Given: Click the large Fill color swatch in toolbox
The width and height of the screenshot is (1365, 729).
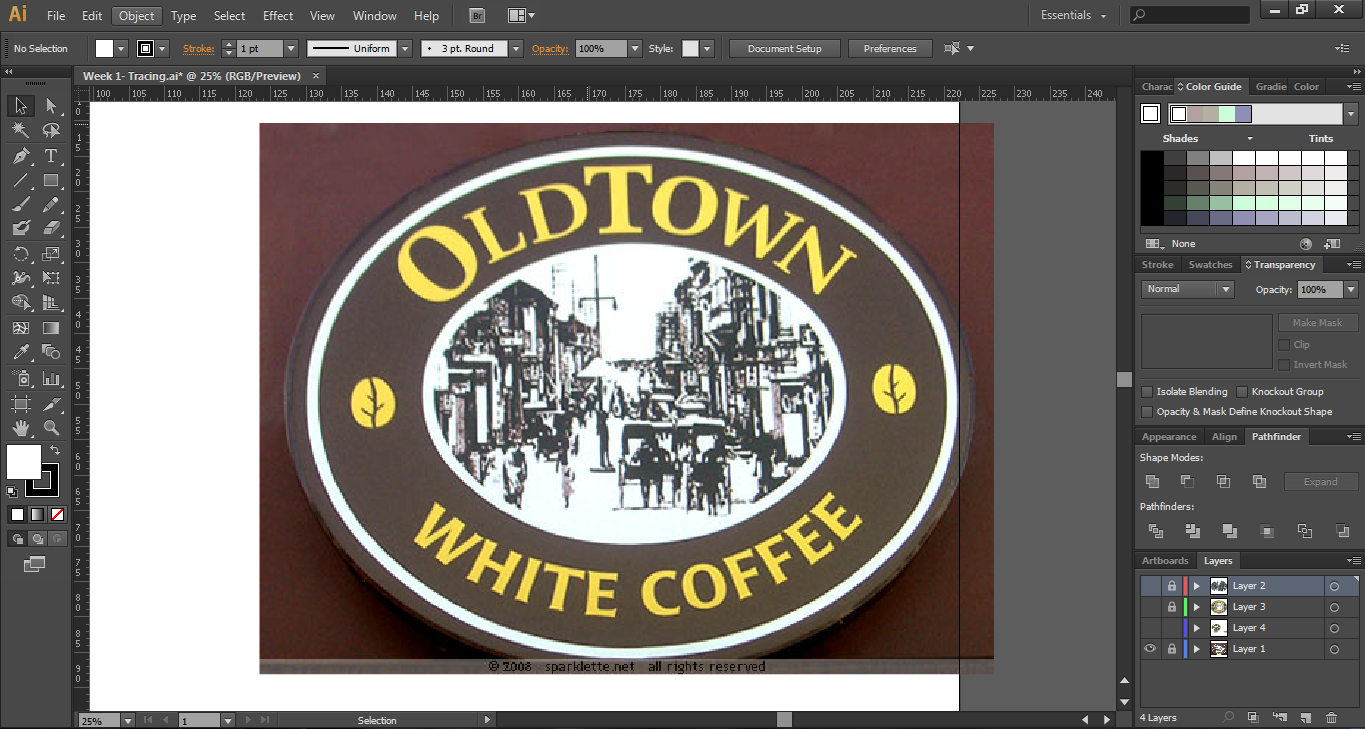Looking at the screenshot, I should [x=24, y=462].
